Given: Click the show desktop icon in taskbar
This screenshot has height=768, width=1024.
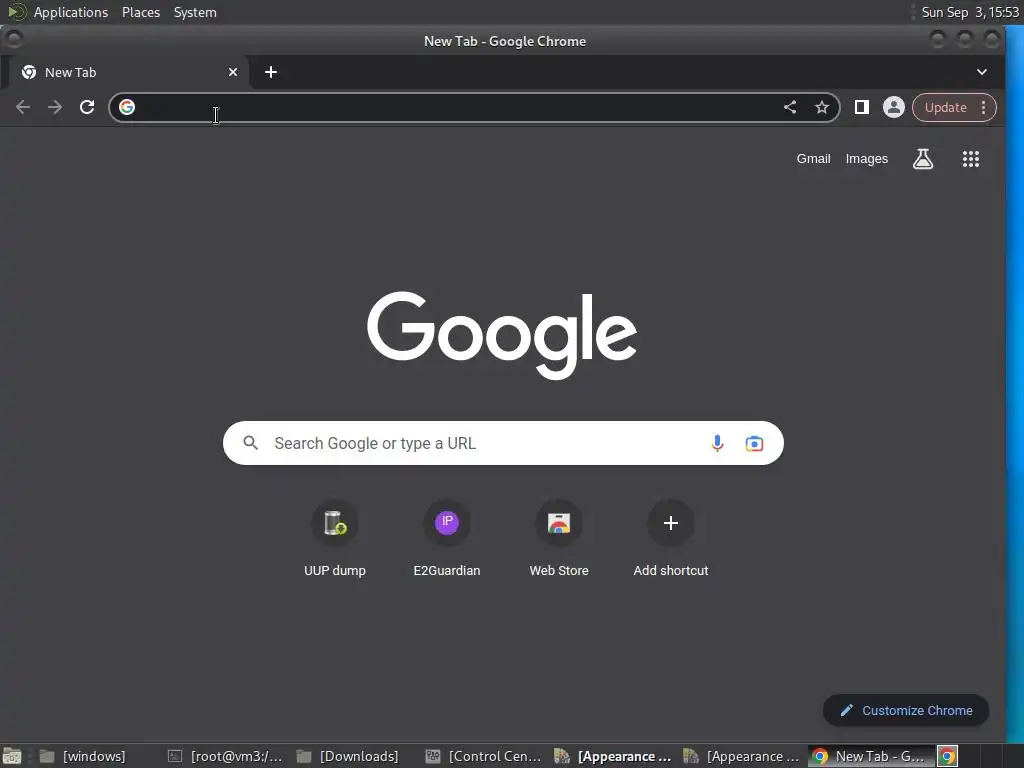Looking at the screenshot, I should pos(12,756).
